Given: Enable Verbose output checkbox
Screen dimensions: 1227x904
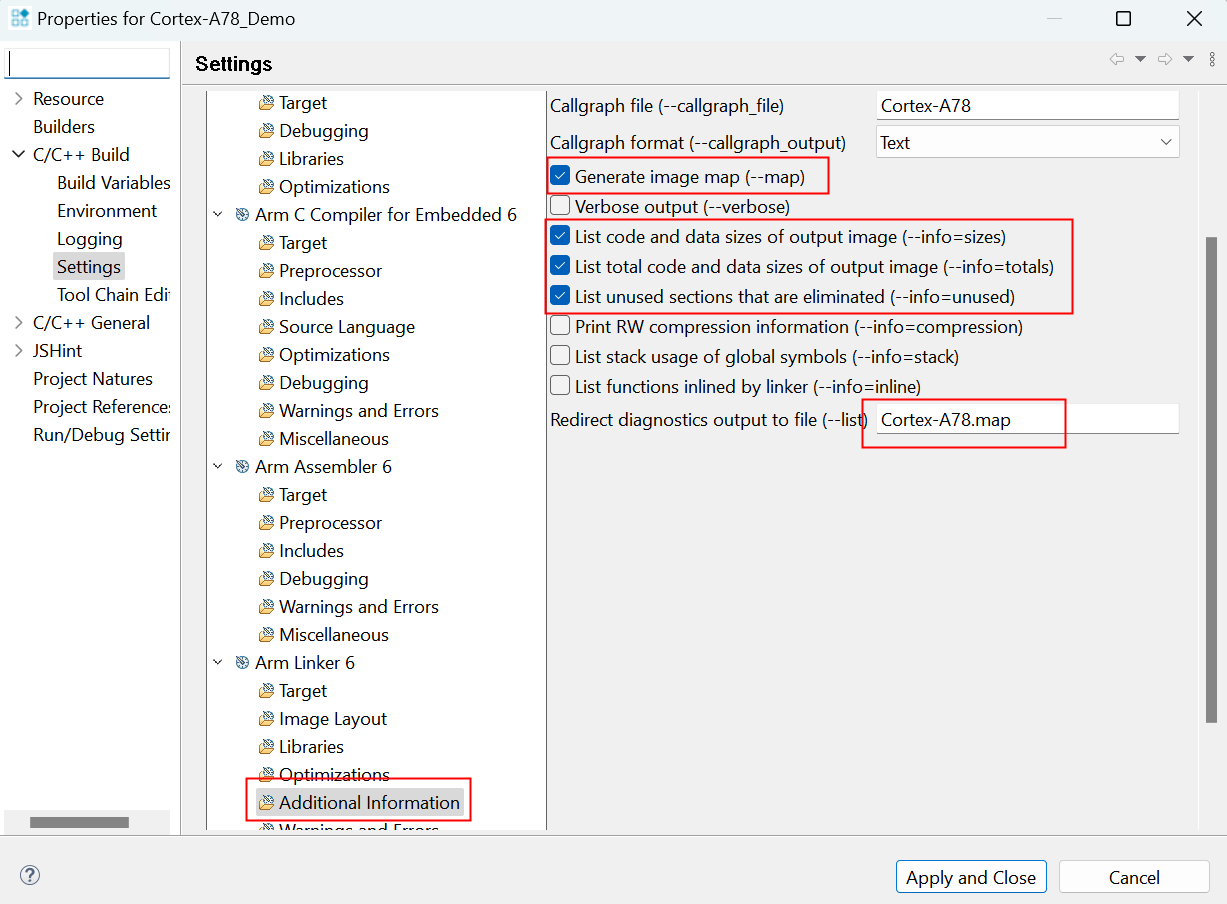Looking at the screenshot, I should pos(560,207).
